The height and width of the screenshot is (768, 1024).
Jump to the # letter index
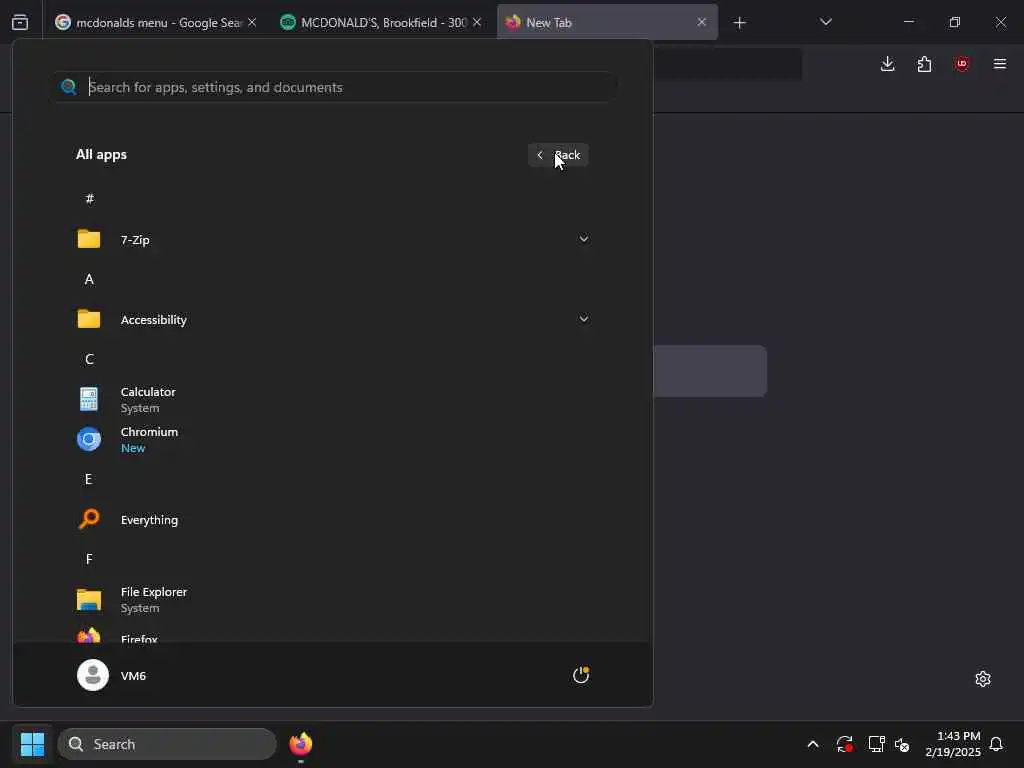89,199
